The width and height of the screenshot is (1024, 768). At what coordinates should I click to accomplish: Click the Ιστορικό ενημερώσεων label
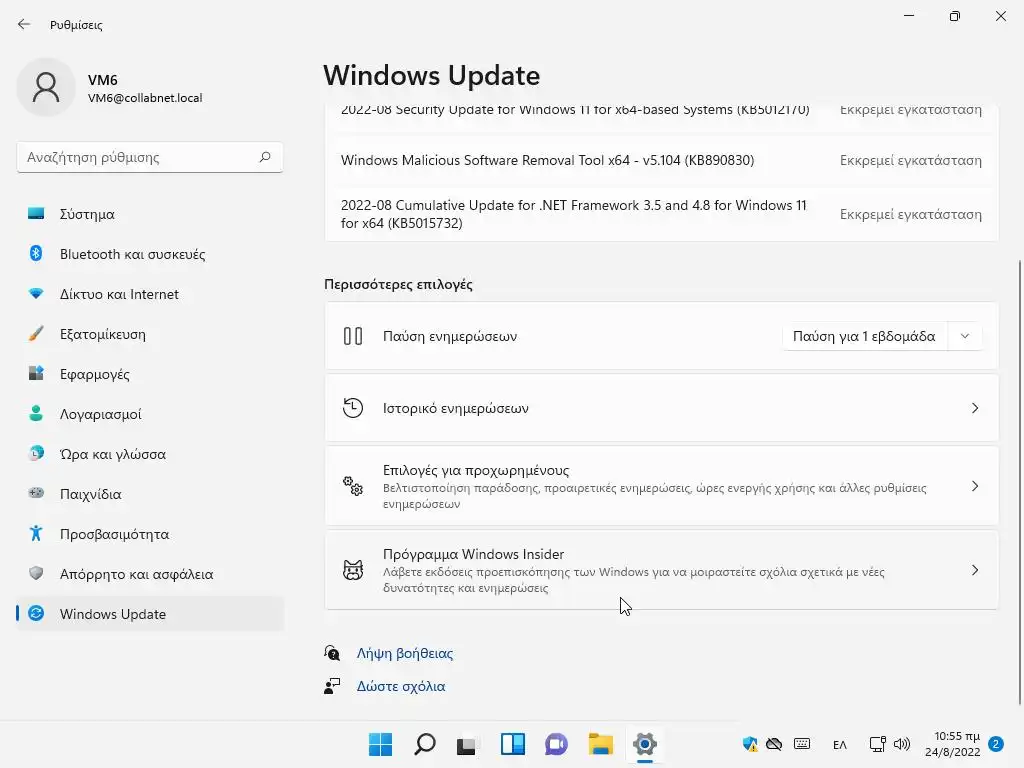click(456, 408)
